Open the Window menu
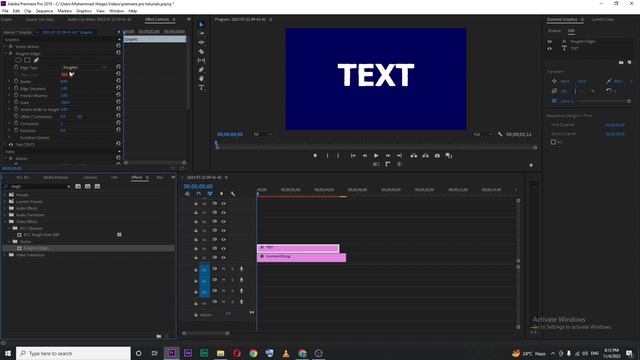This screenshot has width=640, height=360. tap(116, 11)
